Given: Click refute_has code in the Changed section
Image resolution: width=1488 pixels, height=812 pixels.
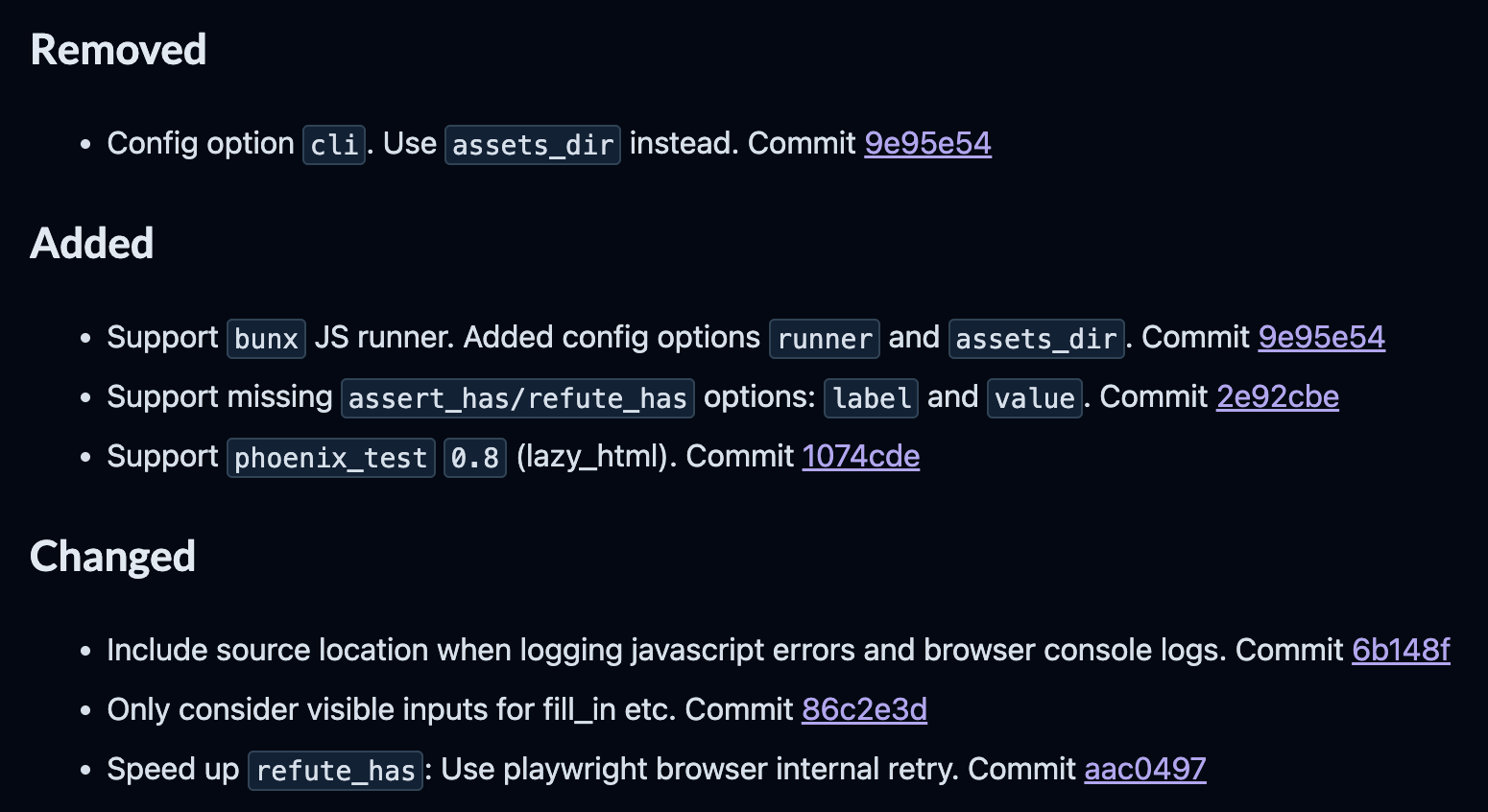Looking at the screenshot, I should 335,771.
